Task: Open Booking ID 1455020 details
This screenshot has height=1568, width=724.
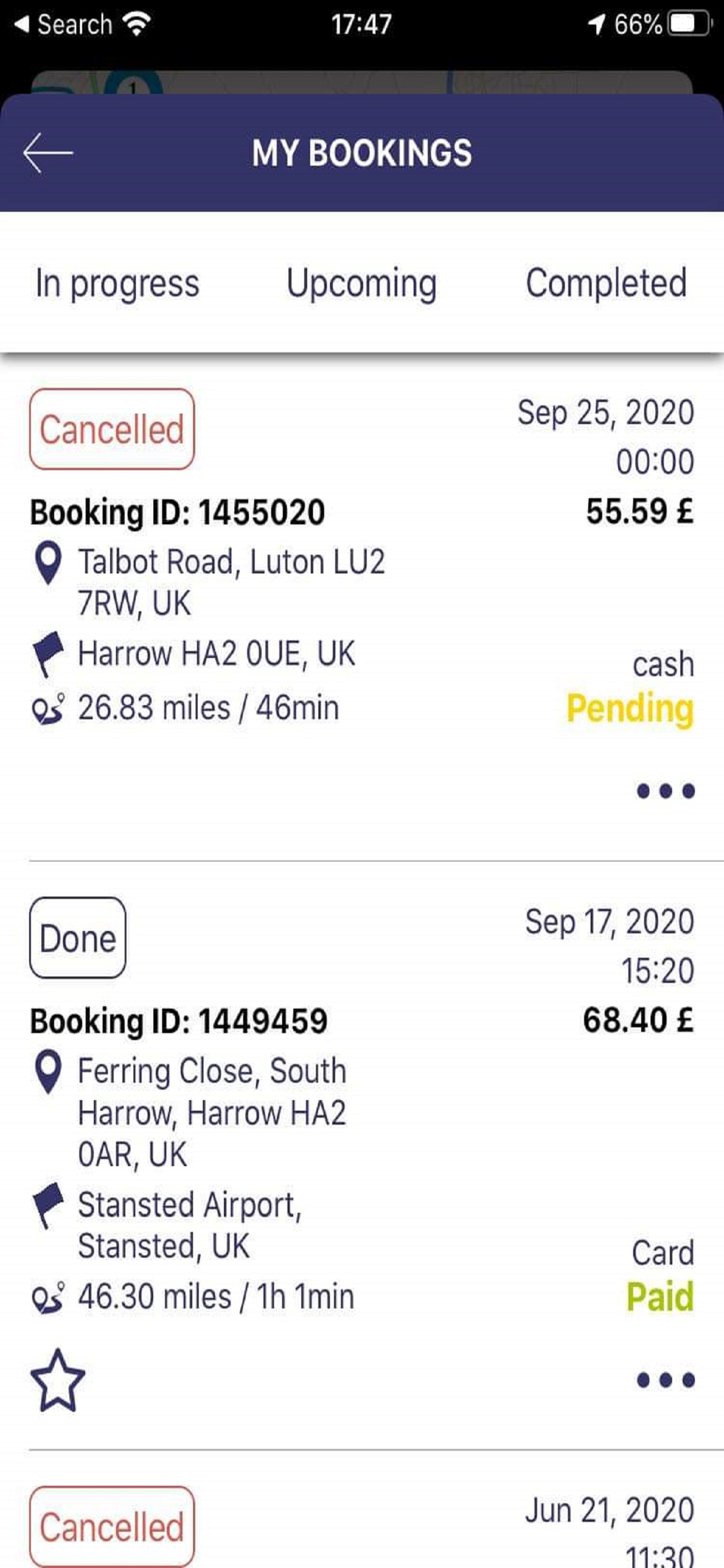Action: click(178, 512)
